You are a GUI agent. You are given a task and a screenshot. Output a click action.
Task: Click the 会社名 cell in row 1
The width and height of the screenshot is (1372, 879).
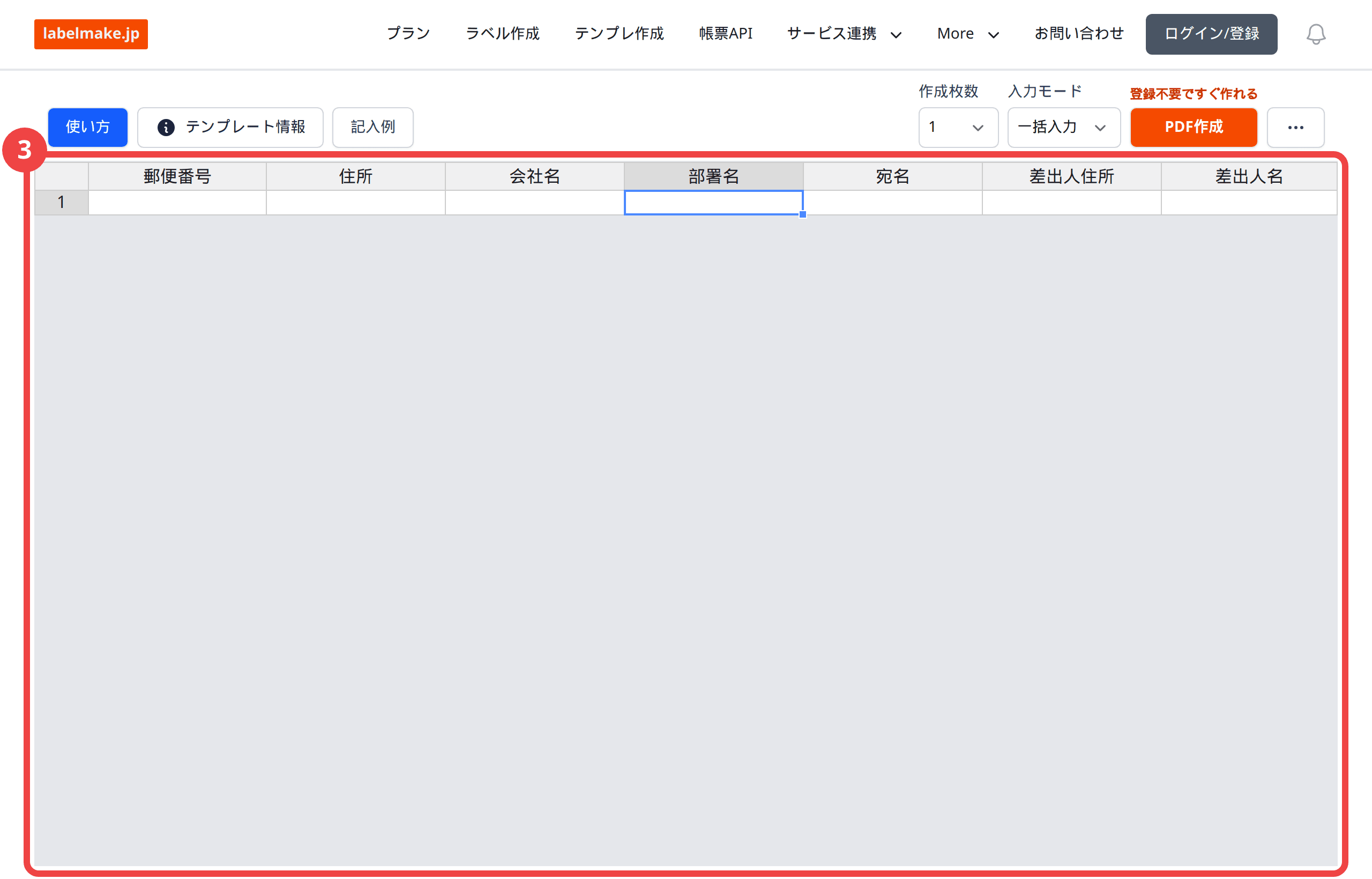click(x=535, y=203)
